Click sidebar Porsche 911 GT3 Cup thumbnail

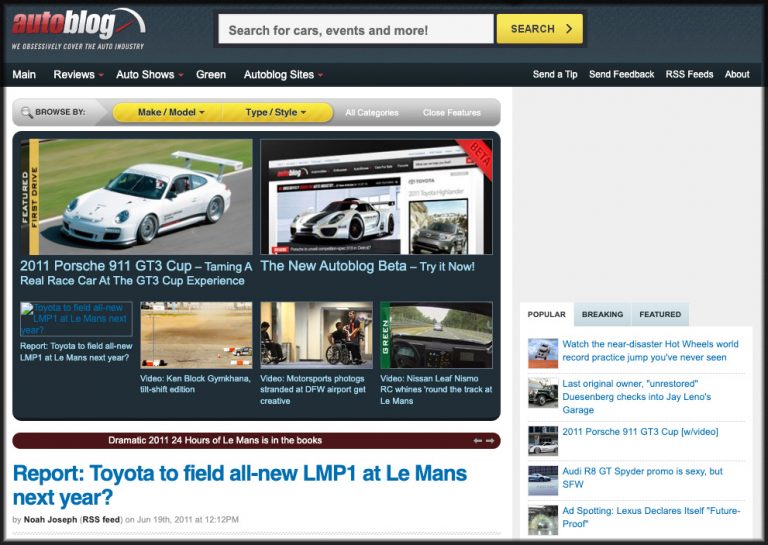pyautogui.click(x=543, y=441)
